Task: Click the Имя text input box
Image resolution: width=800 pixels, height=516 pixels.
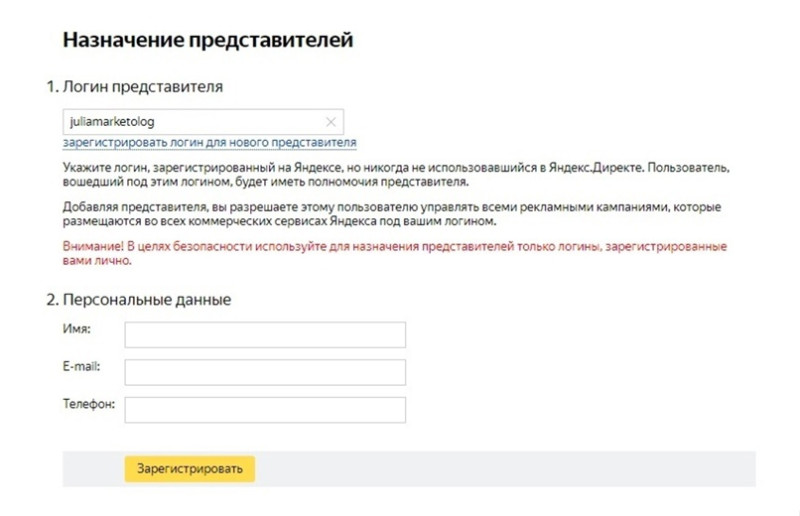Action: 265,335
